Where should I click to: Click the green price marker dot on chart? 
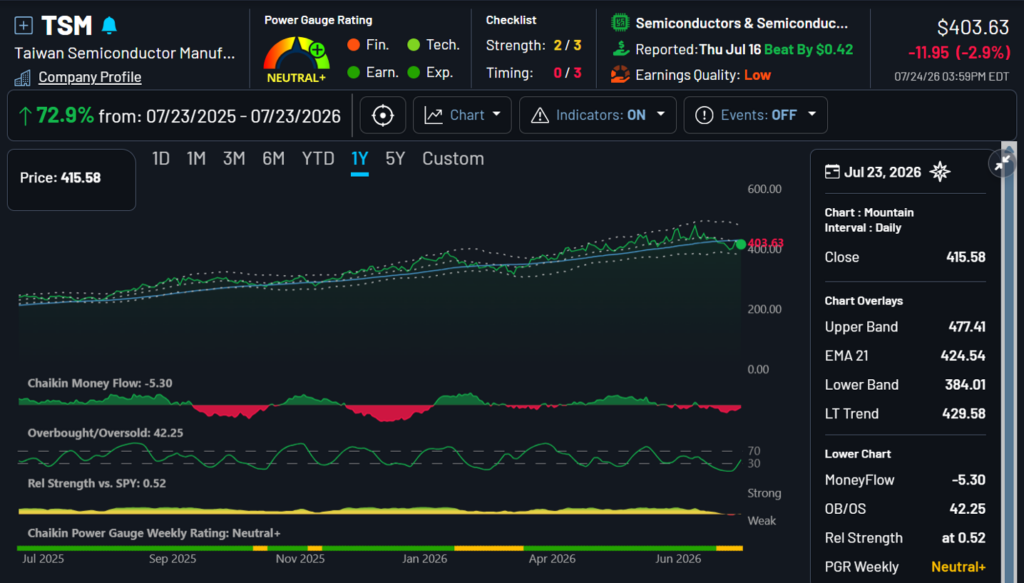(741, 244)
